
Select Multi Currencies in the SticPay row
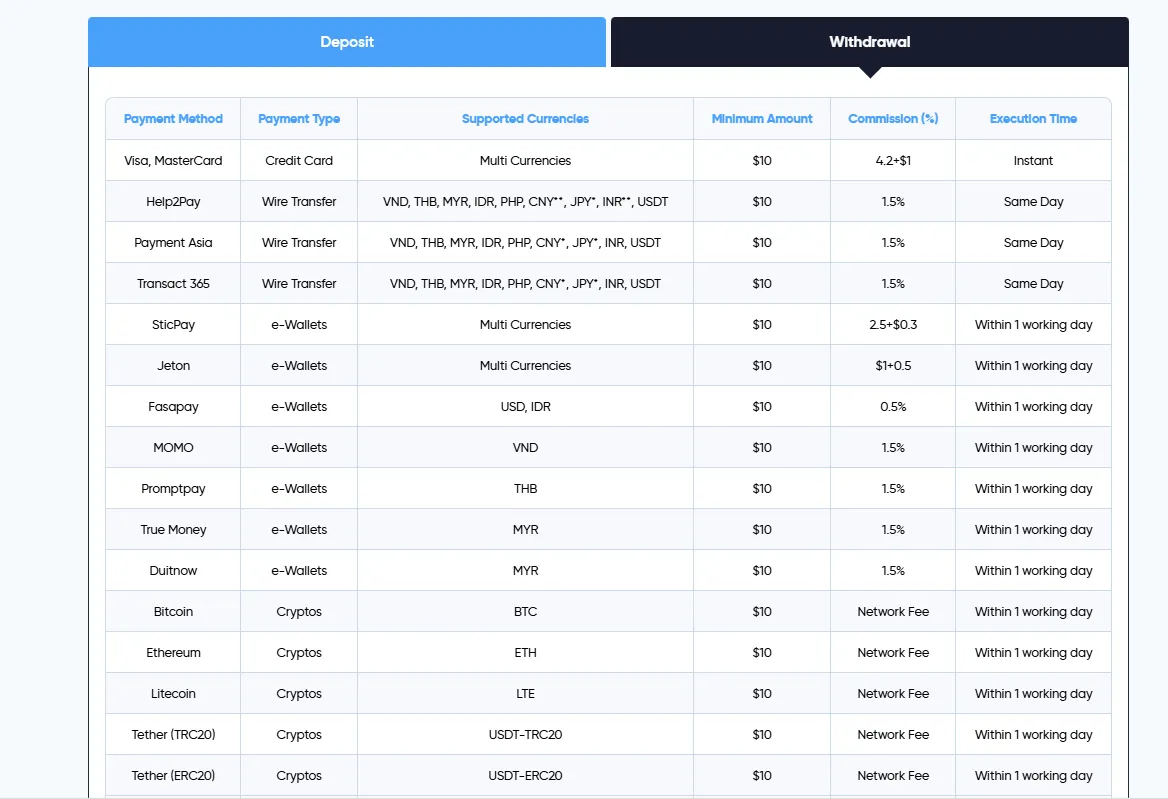(525, 325)
